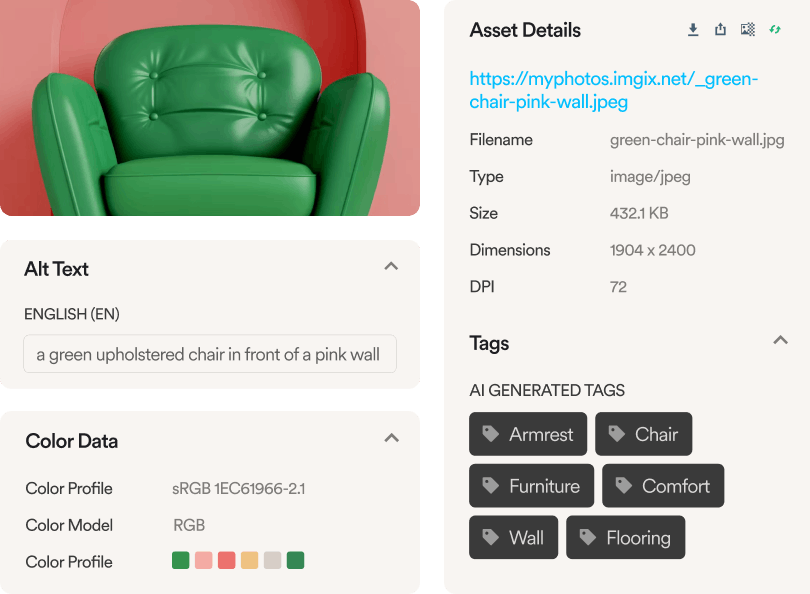Select the light gray color swatch
810x594 pixels.
click(272, 561)
